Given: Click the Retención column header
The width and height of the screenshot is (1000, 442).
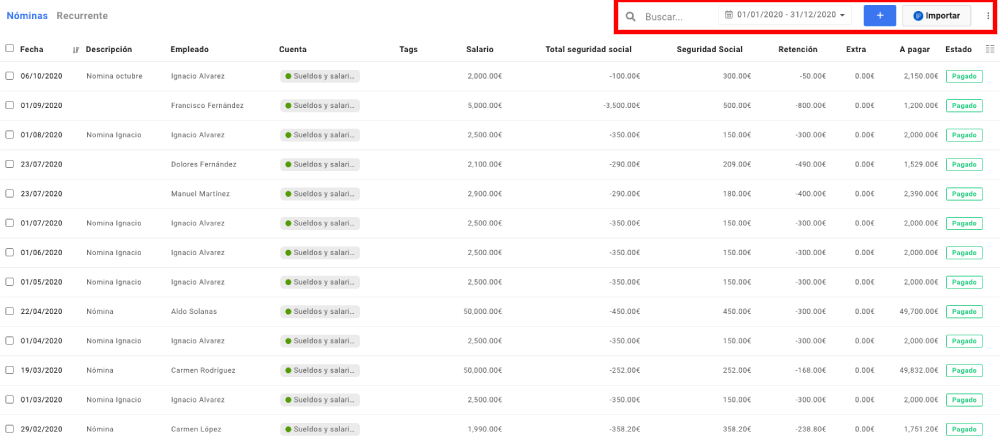Looking at the screenshot, I should coord(798,49).
